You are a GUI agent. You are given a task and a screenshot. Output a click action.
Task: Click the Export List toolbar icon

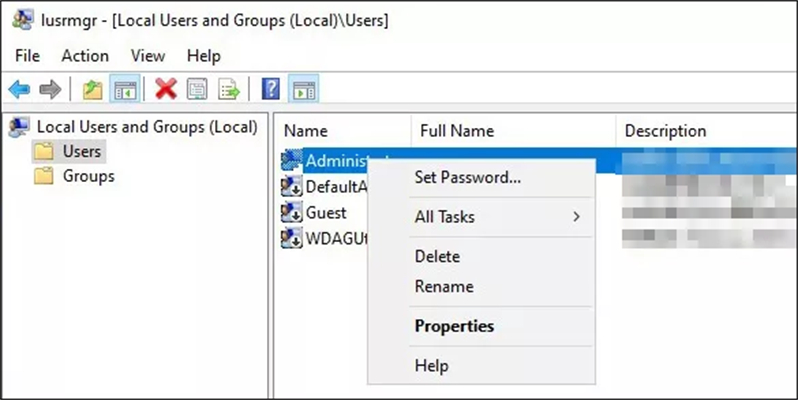[x=229, y=90]
